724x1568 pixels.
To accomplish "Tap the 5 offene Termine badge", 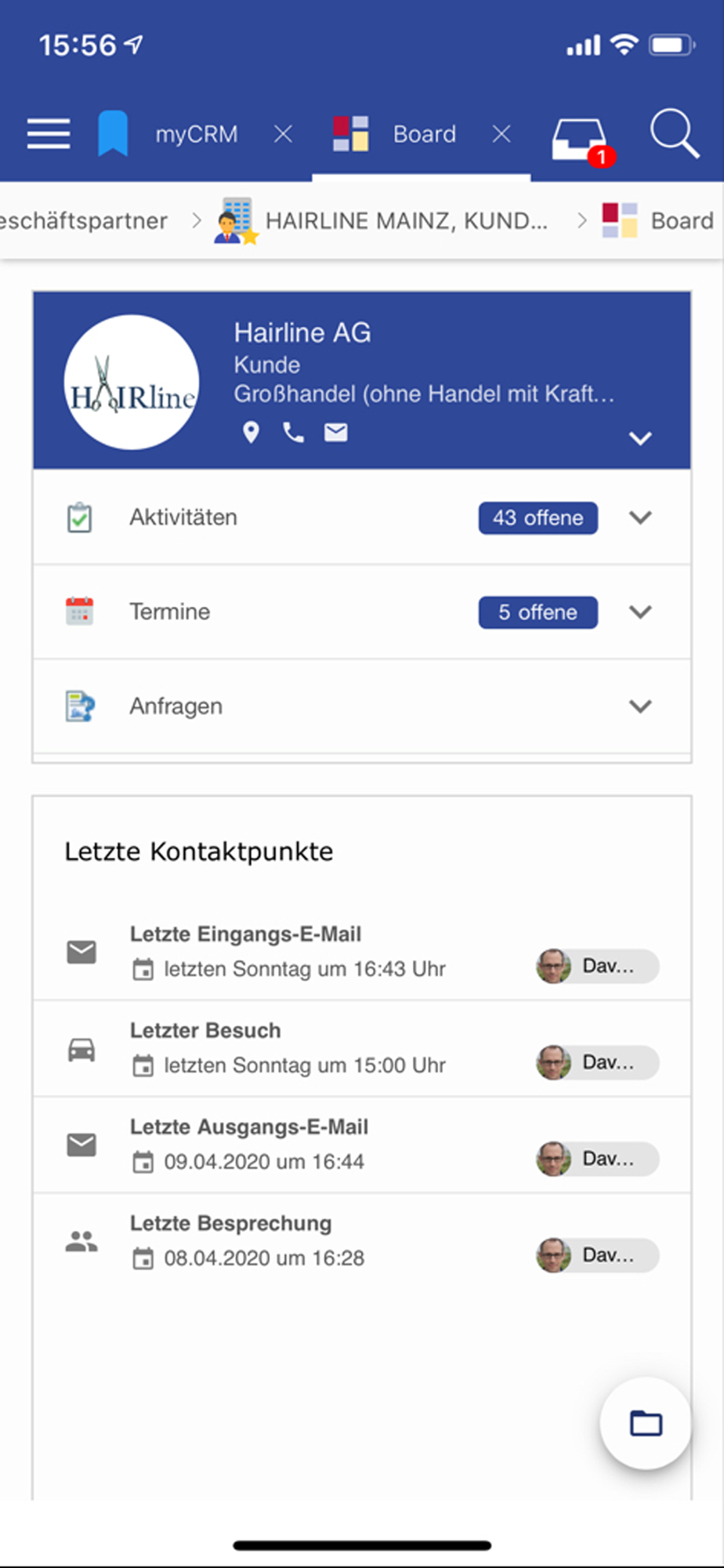I will [x=538, y=612].
